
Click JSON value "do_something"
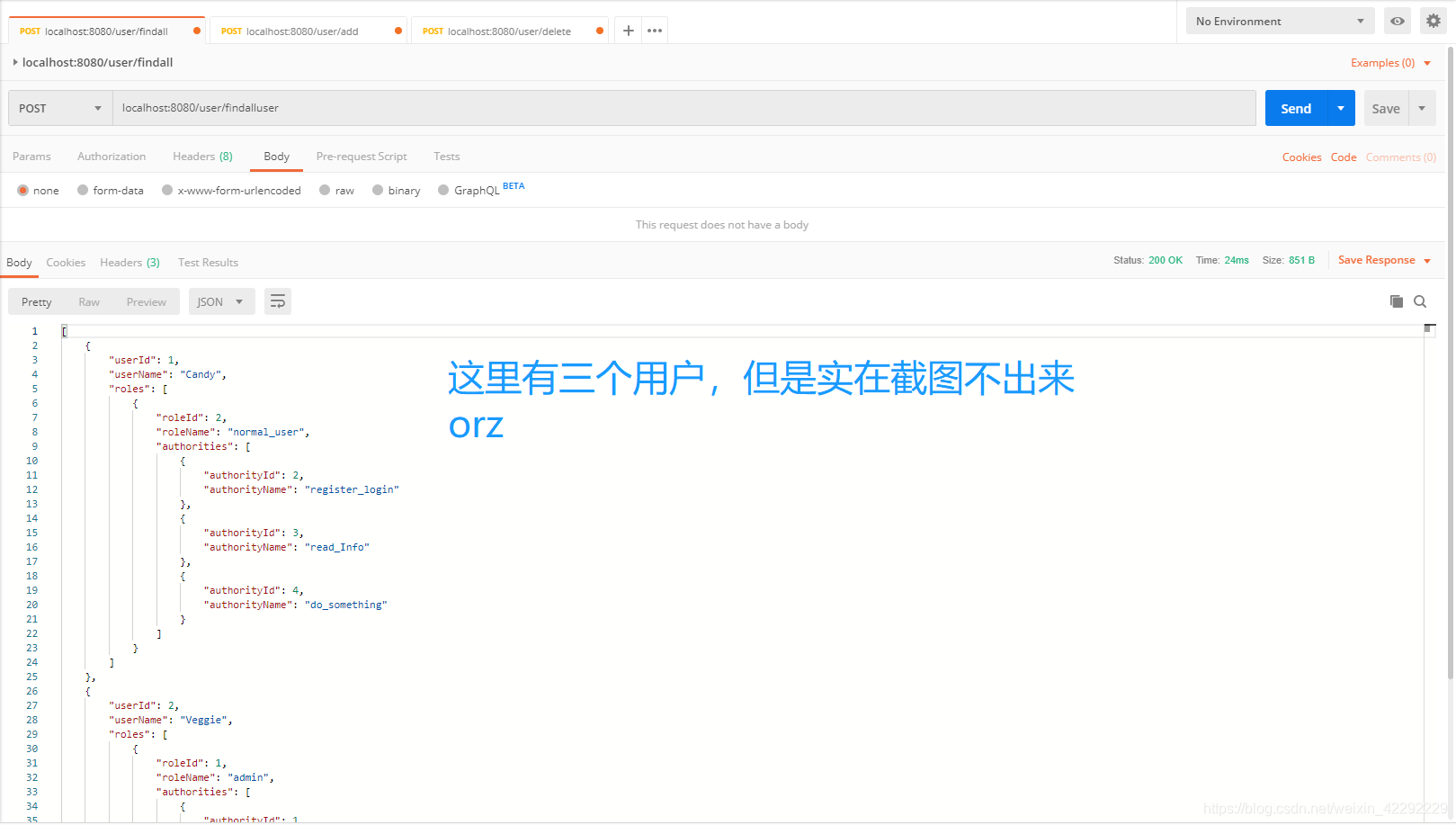[345, 605]
